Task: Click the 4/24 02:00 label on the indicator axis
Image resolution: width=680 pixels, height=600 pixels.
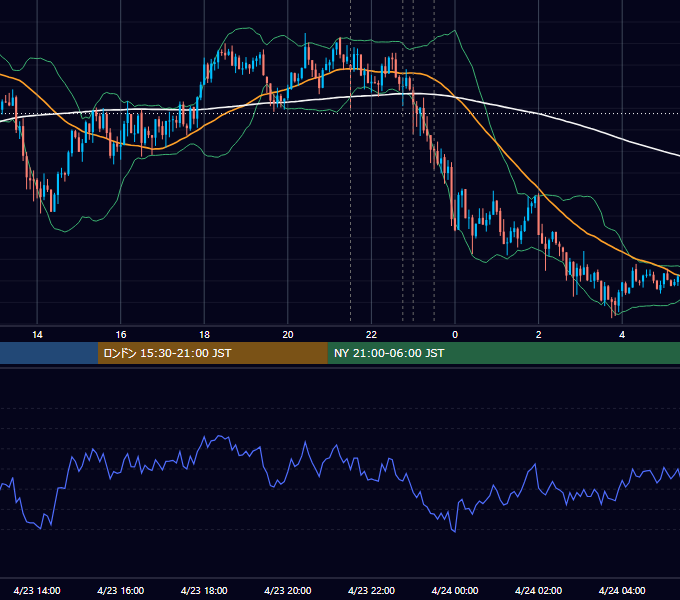Action: pos(539,590)
